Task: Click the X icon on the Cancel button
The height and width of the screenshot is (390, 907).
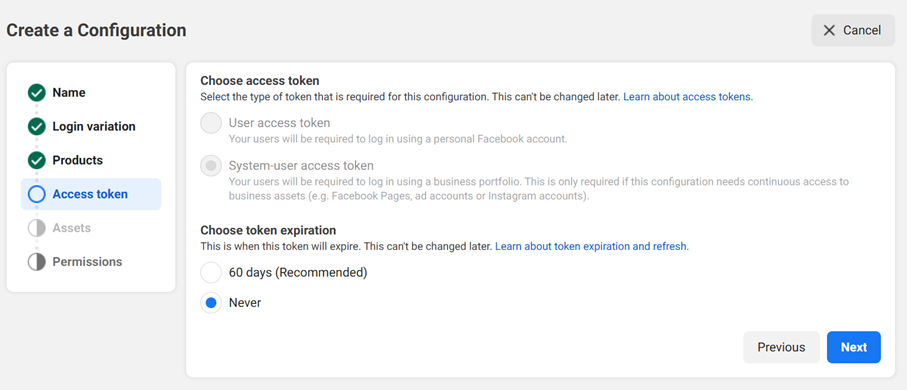Action: (x=829, y=30)
